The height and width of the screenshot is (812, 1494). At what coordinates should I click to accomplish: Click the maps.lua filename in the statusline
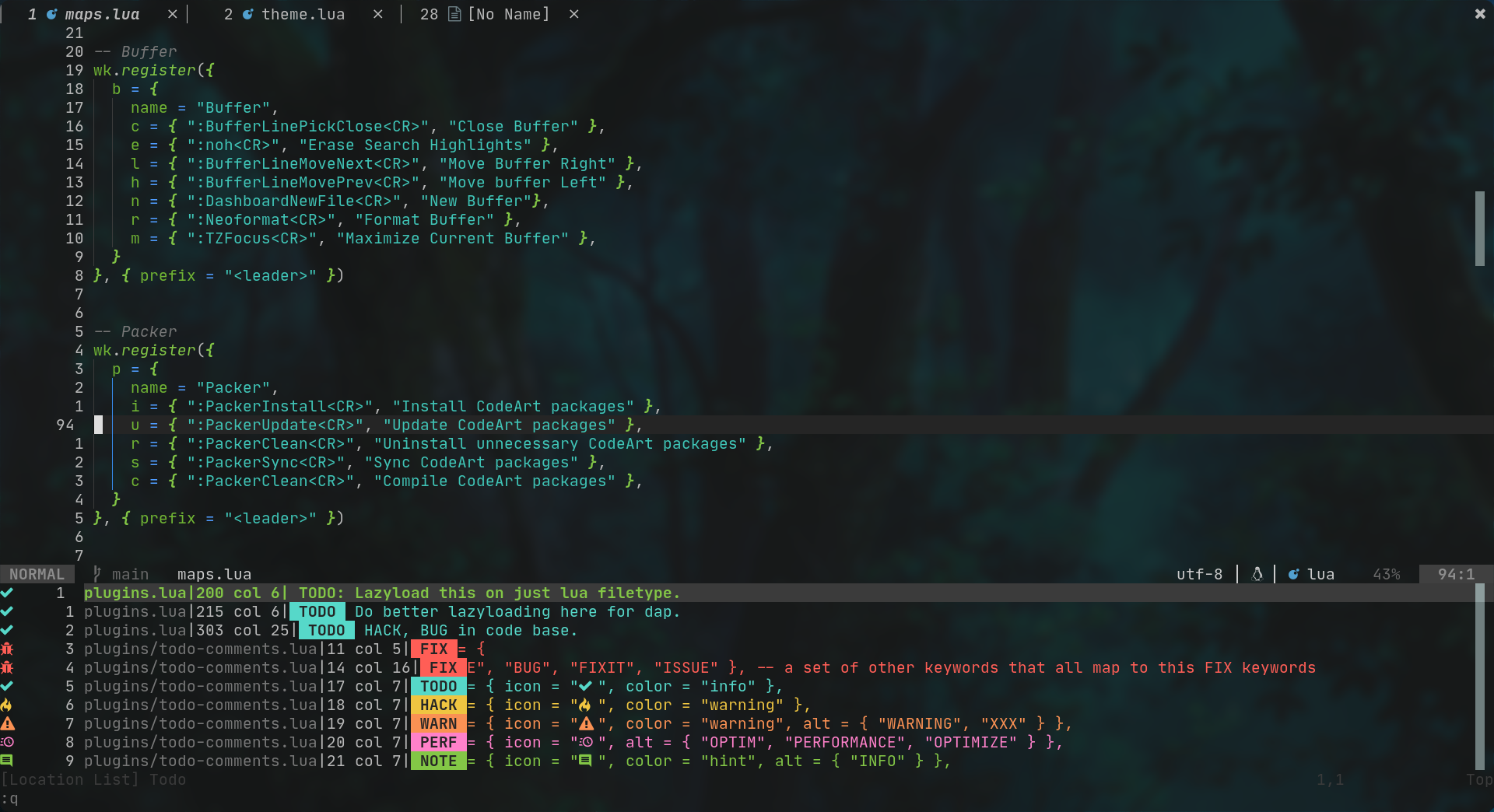pyautogui.click(x=214, y=574)
